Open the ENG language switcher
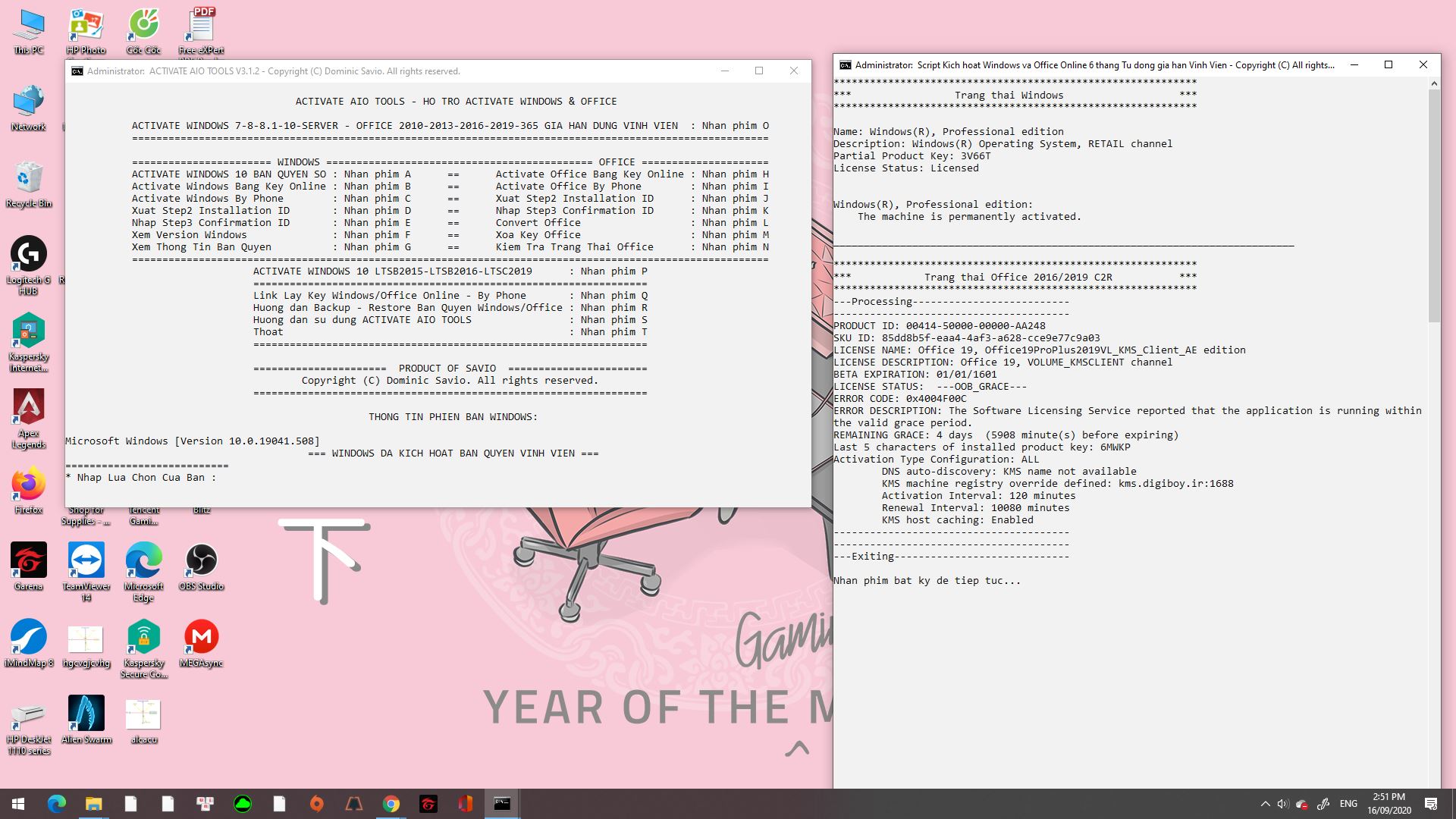Image resolution: width=1456 pixels, height=819 pixels. [x=1348, y=804]
